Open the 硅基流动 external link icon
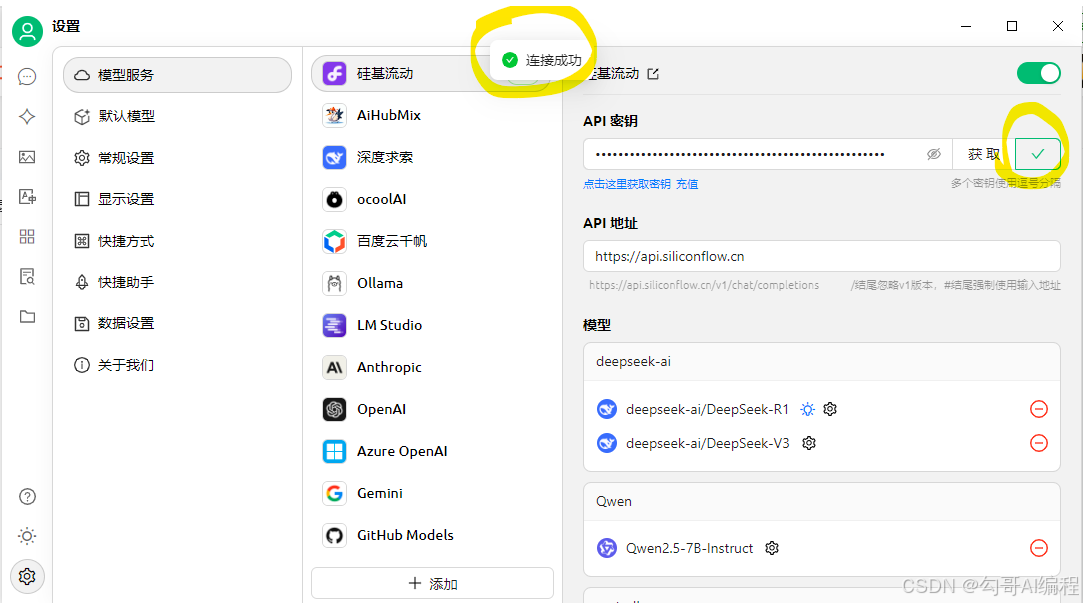The image size is (1083, 603). click(x=653, y=74)
